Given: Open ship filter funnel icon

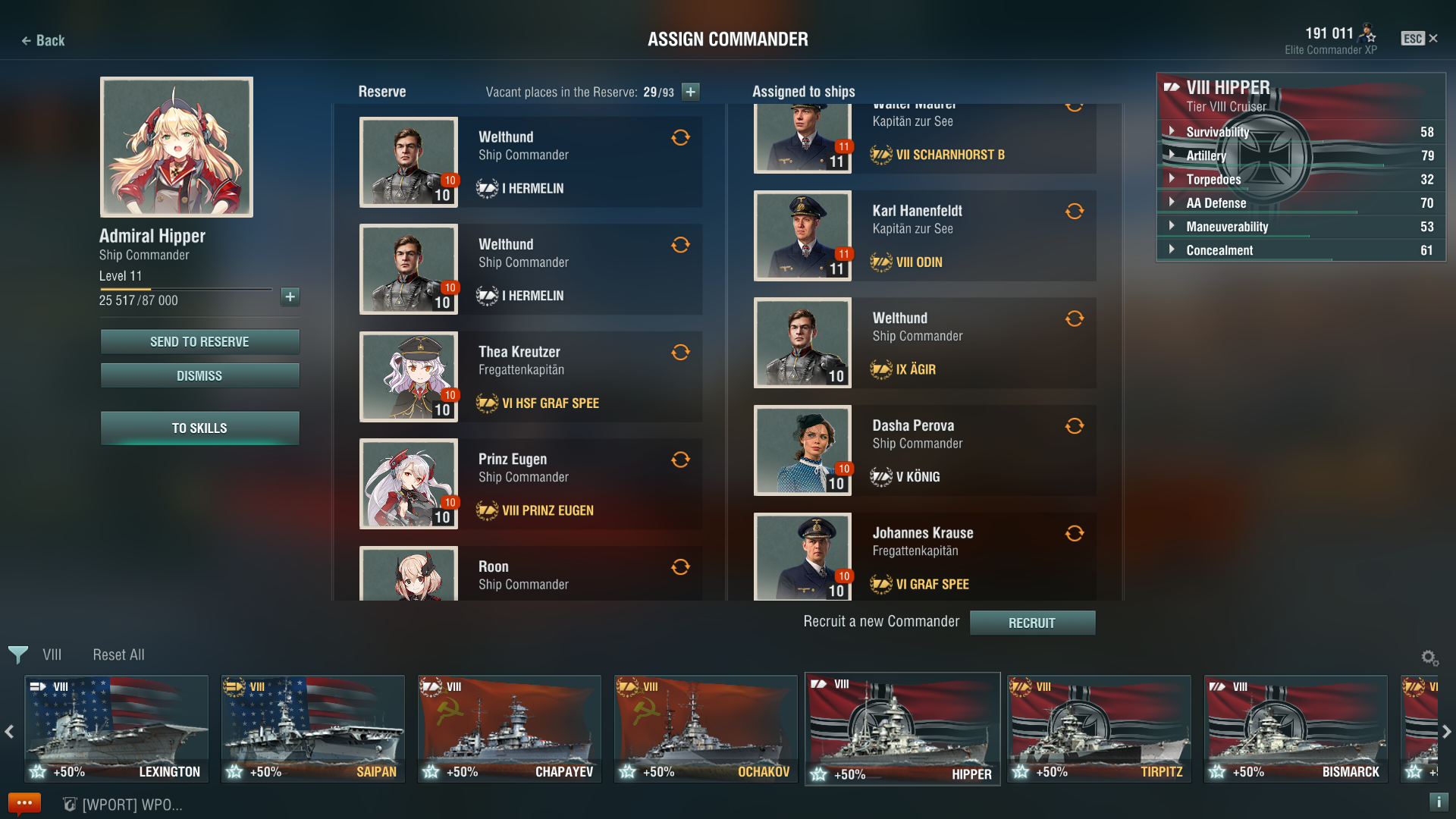Looking at the screenshot, I should (18, 654).
